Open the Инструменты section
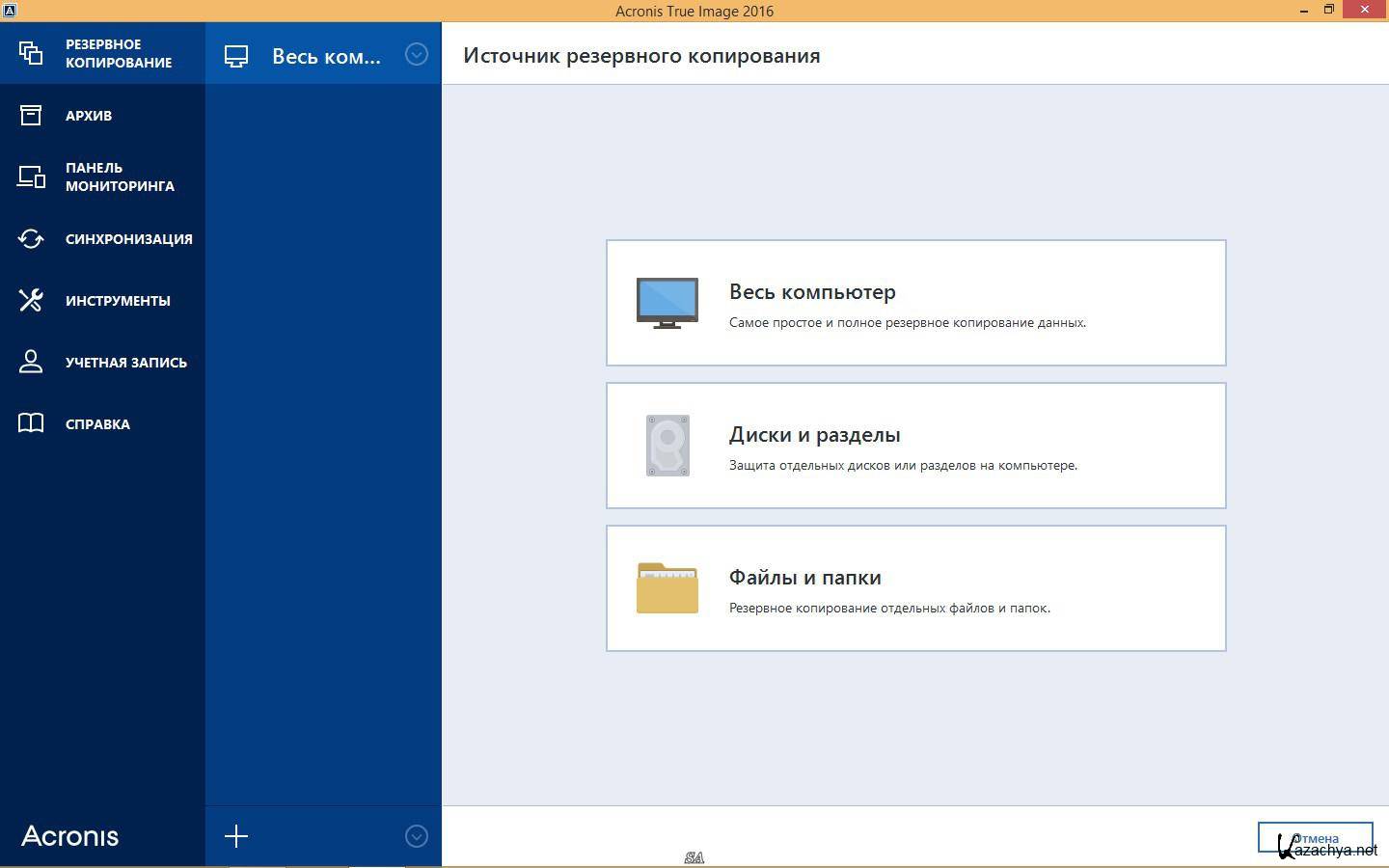This screenshot has width=1389, height=868. 102,300
